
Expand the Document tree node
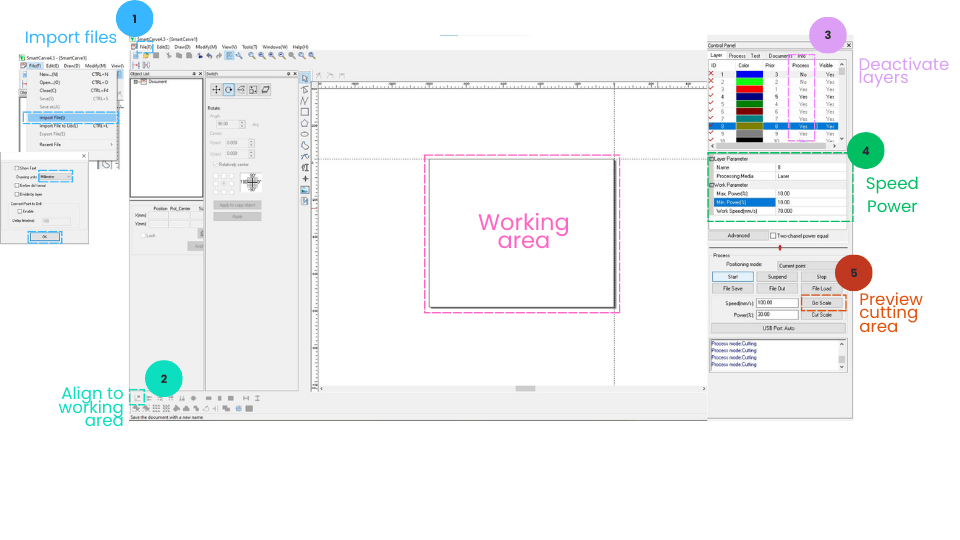135,81
